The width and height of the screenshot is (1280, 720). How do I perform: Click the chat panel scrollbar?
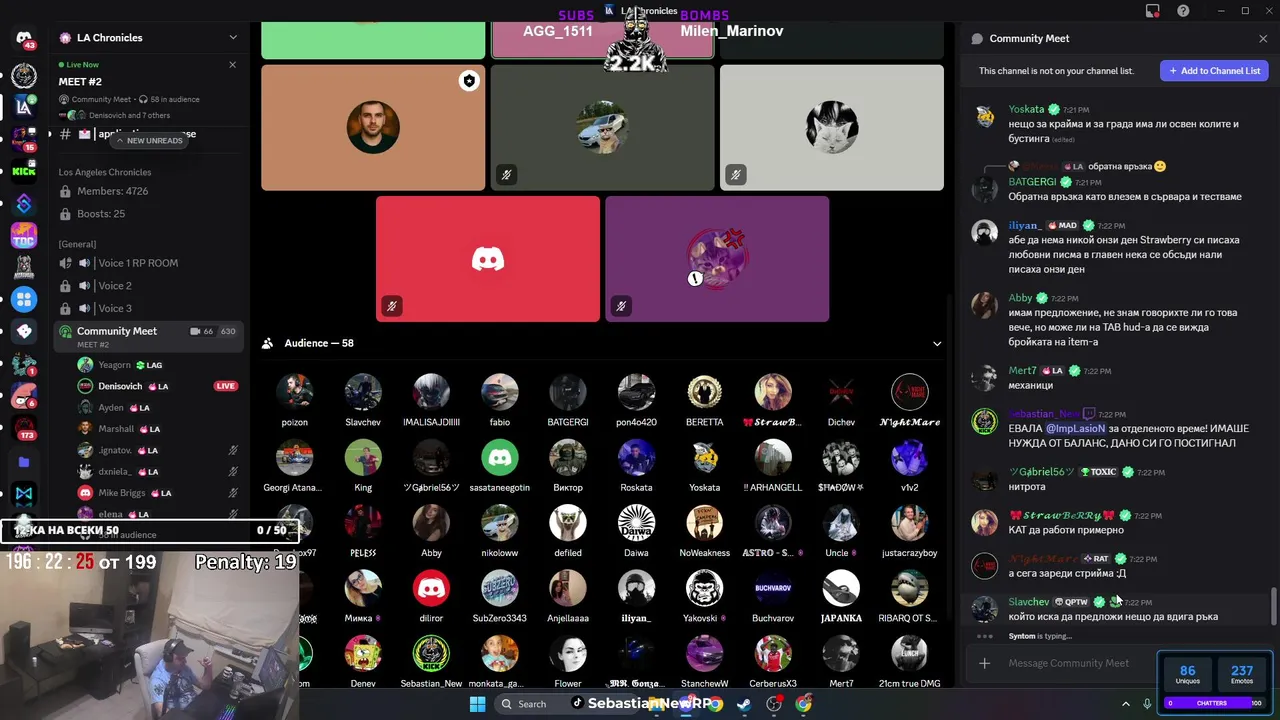coord(1273,605)
